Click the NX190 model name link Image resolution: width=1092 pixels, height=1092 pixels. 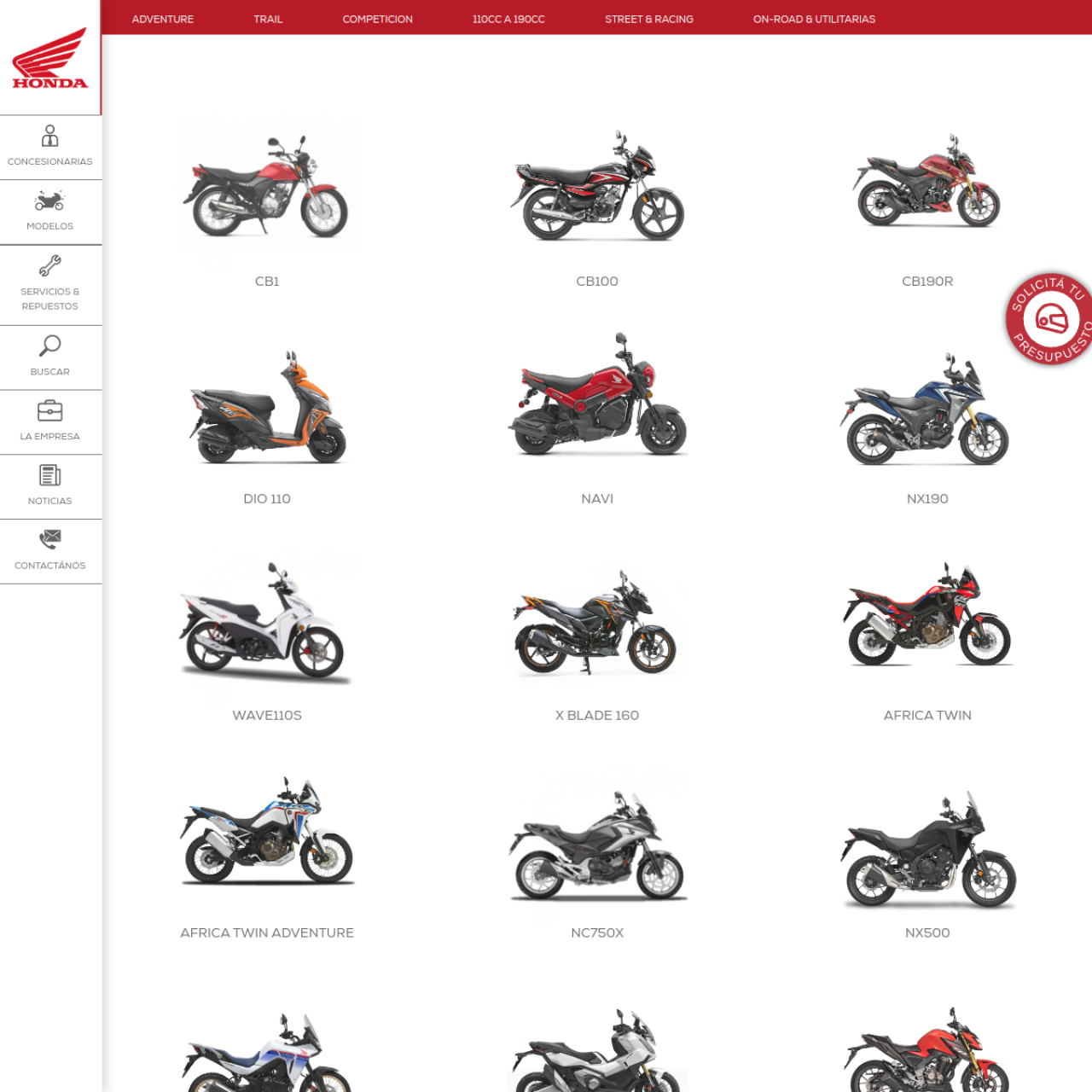927,499
